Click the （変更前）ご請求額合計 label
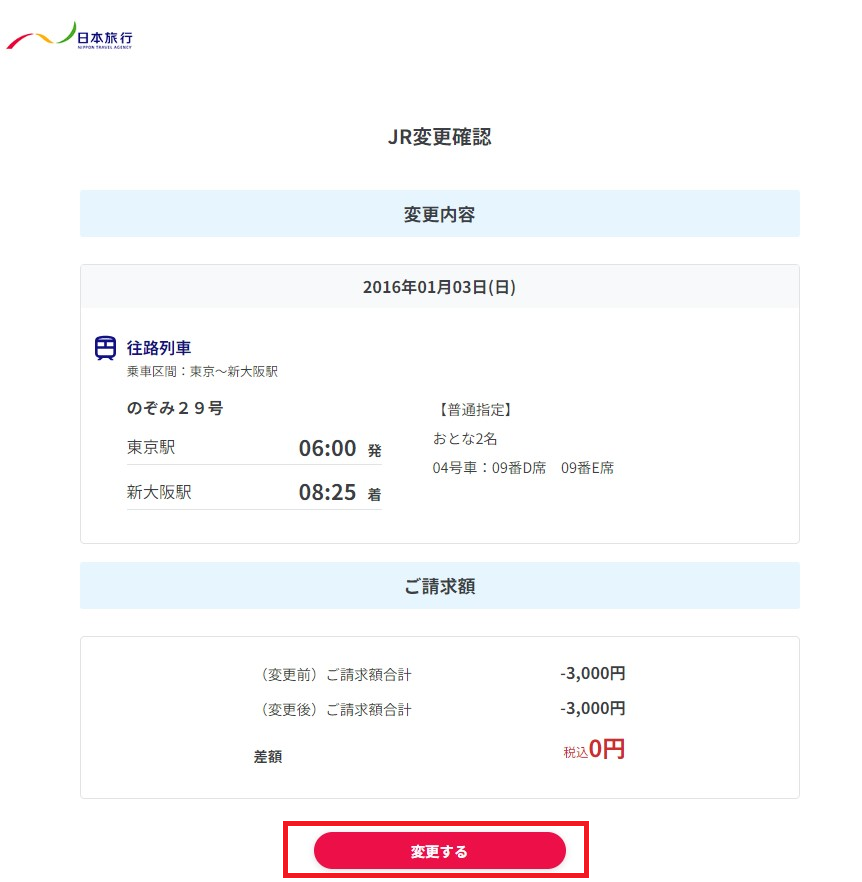The image size is (862, 882). click(x=335, y=675)
